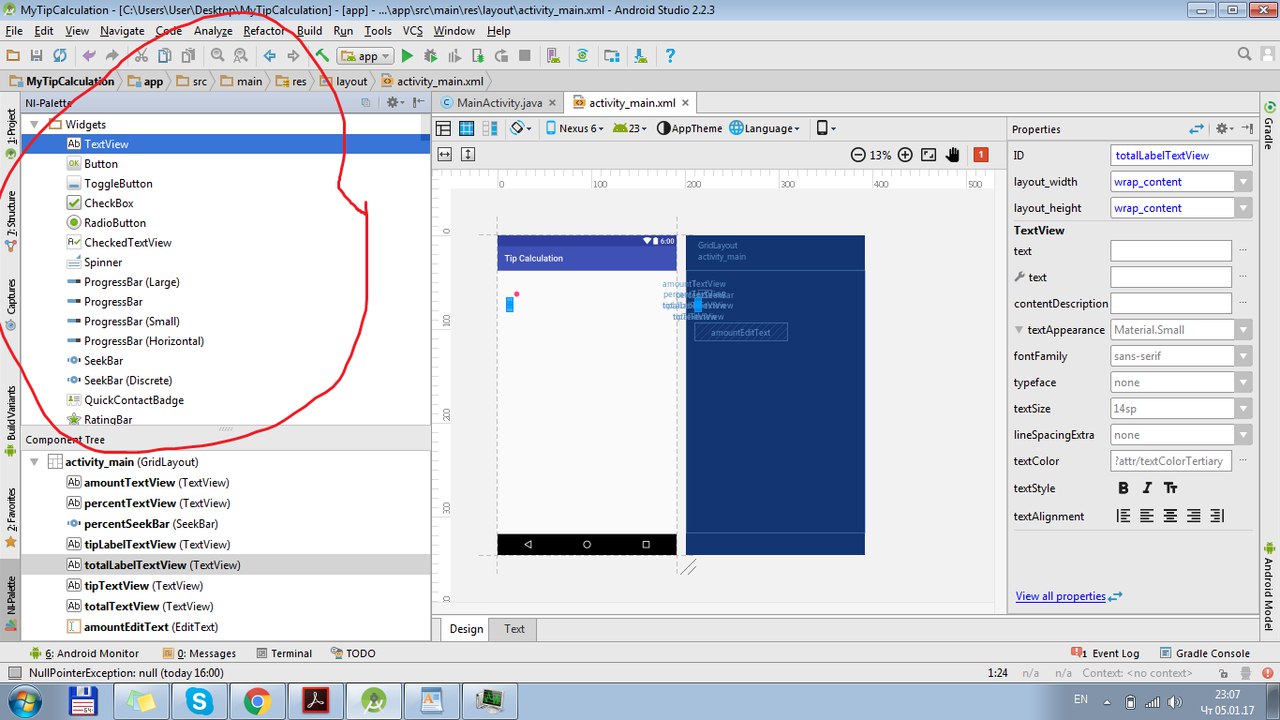This screenshot has width=1280, height=720.
Task: Click the Cut scissors icon
Action: click(140, 56)
